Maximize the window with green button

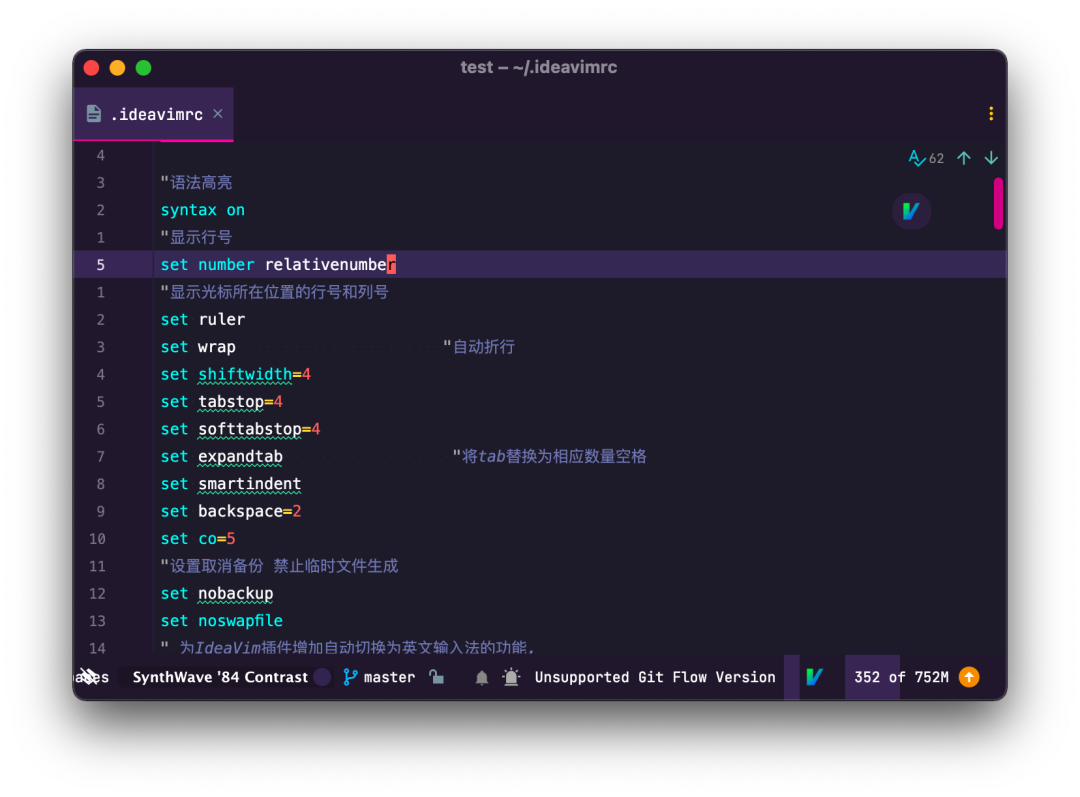(x=143, y=68)
